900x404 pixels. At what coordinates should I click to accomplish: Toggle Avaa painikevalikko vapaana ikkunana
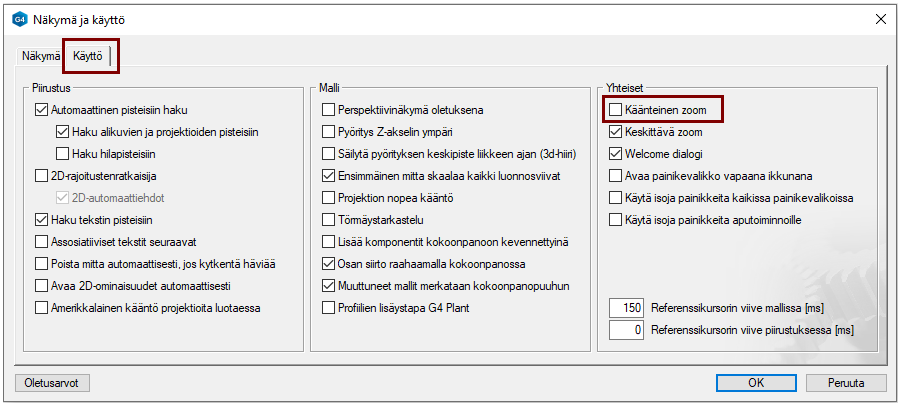coord(617,176)
